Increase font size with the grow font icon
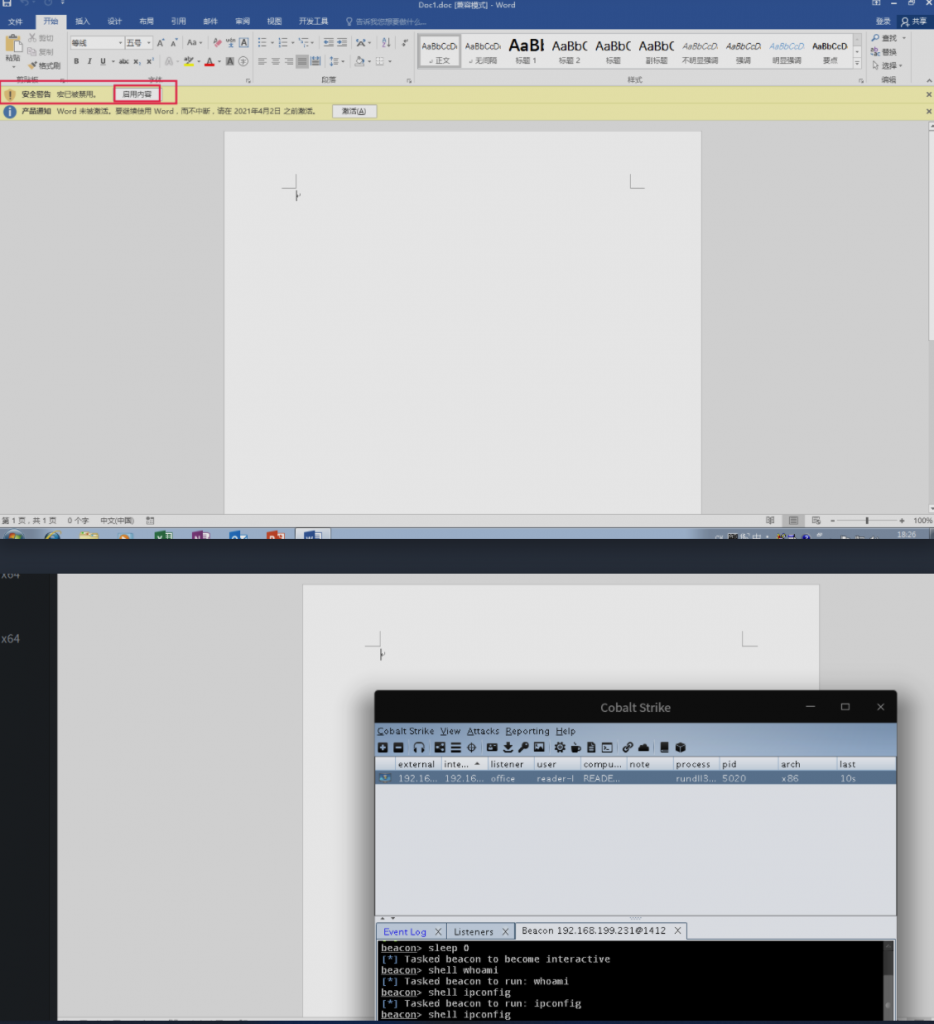 click(161, 42)
